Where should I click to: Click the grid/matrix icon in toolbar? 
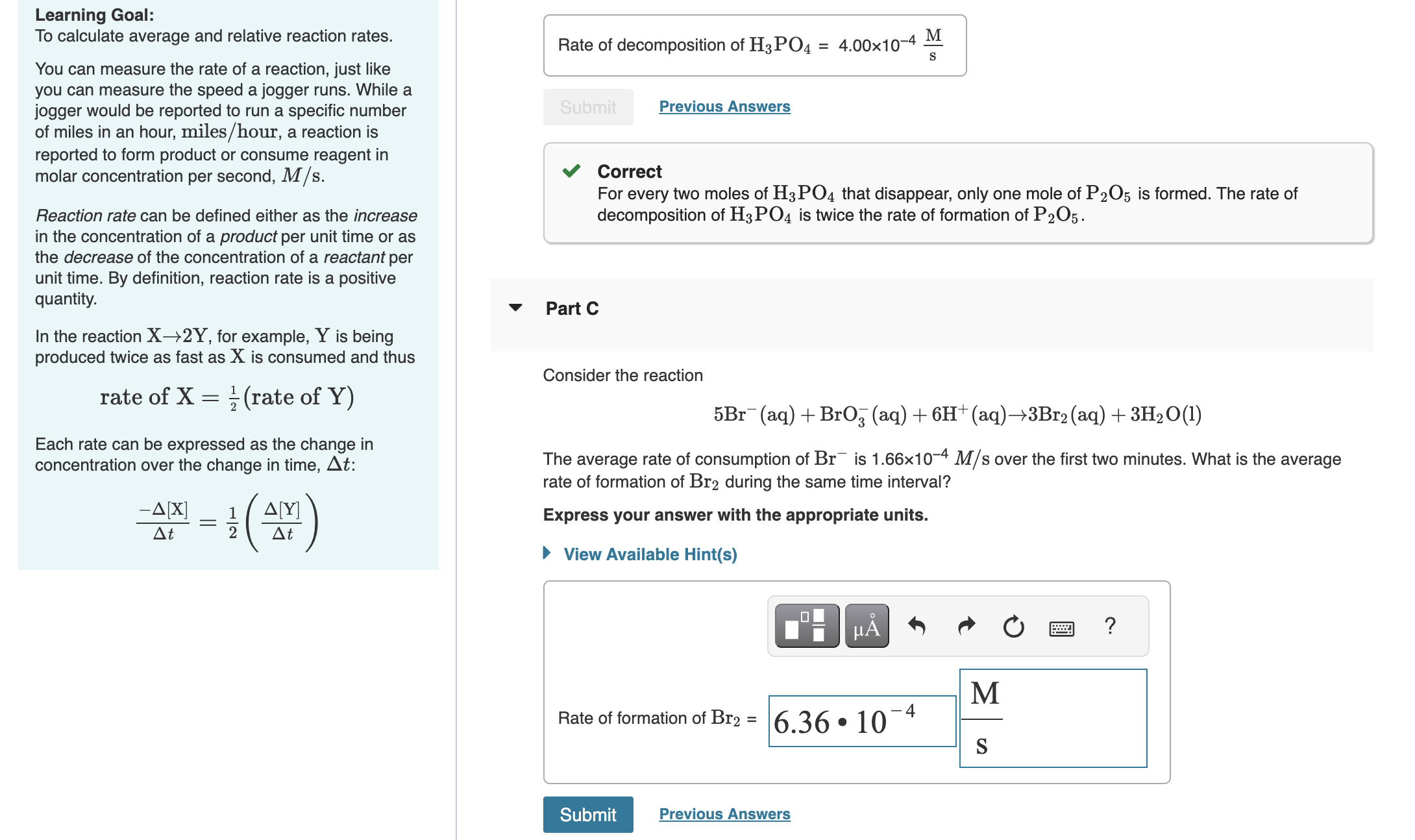(805, 628)
